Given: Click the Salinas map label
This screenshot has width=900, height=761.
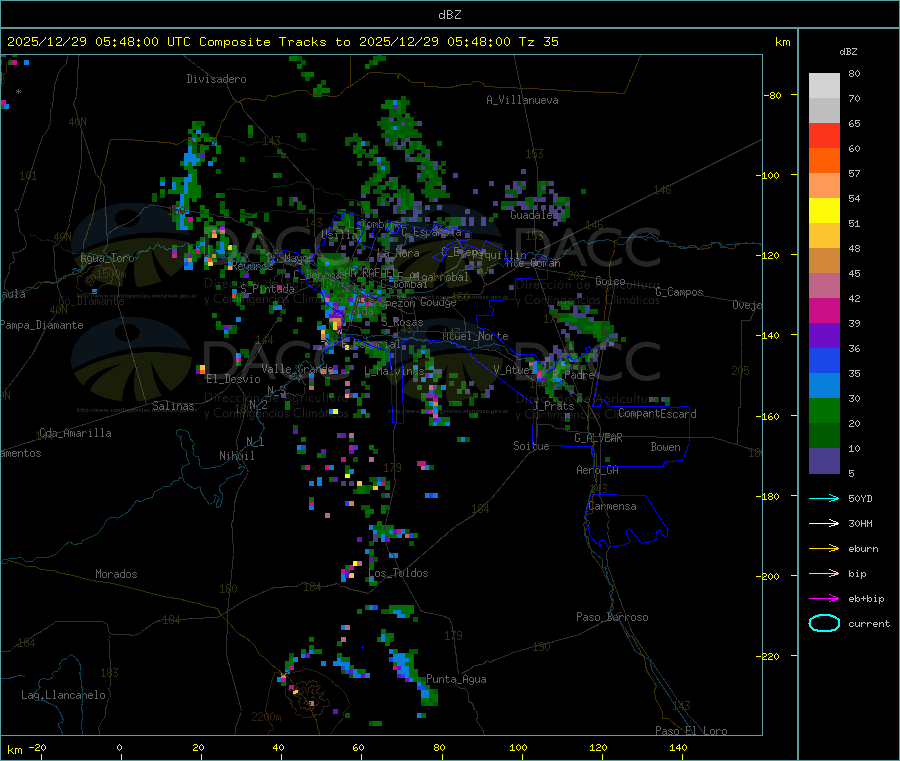Looking at the screenshot, I should [173, 406].
